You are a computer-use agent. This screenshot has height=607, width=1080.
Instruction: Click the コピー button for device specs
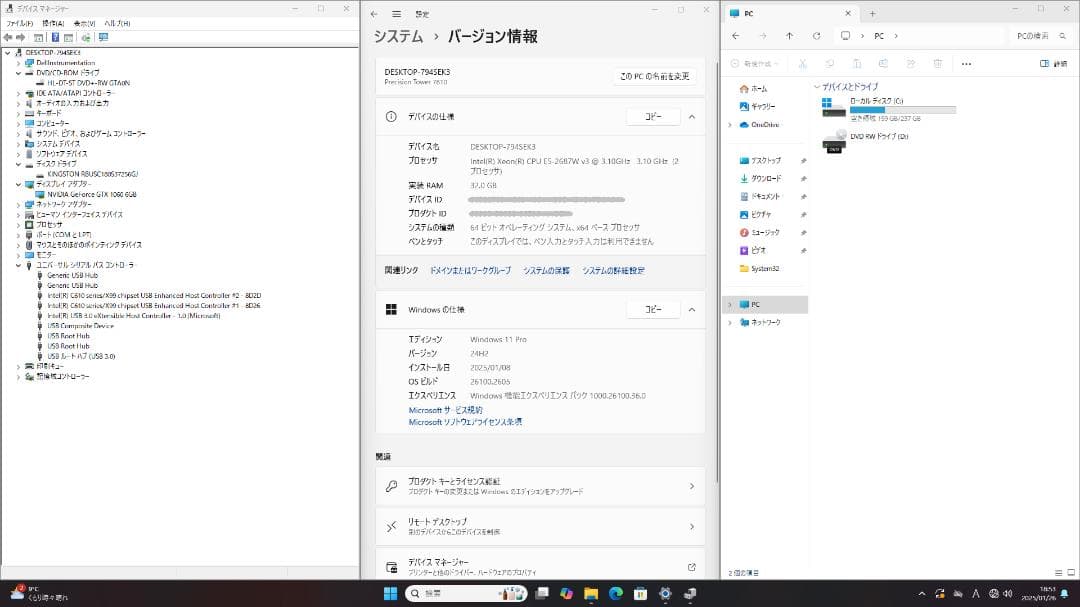[x=654, y=116]
